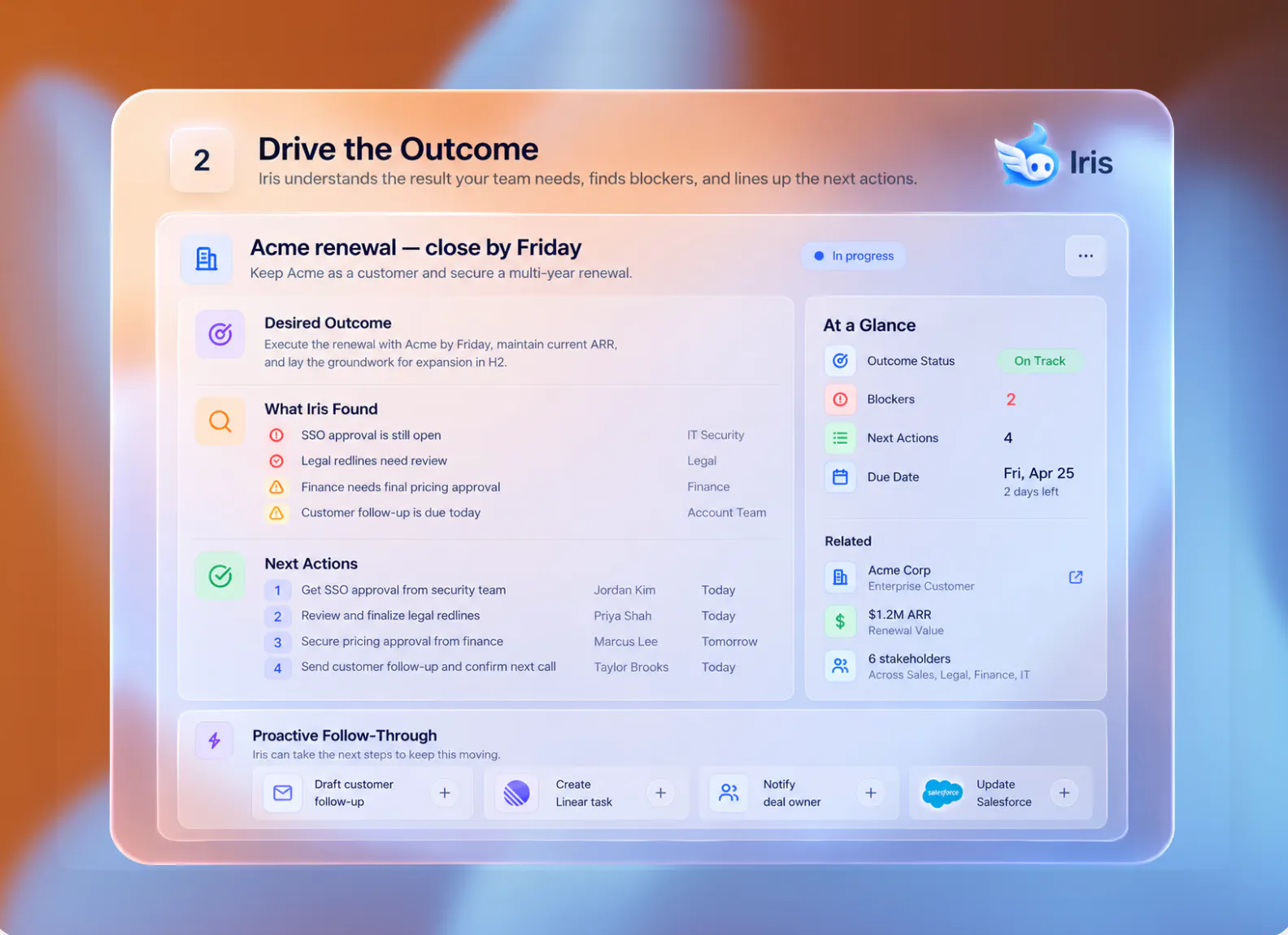Click assignee 'Jordan Kim'

(624, 590)
